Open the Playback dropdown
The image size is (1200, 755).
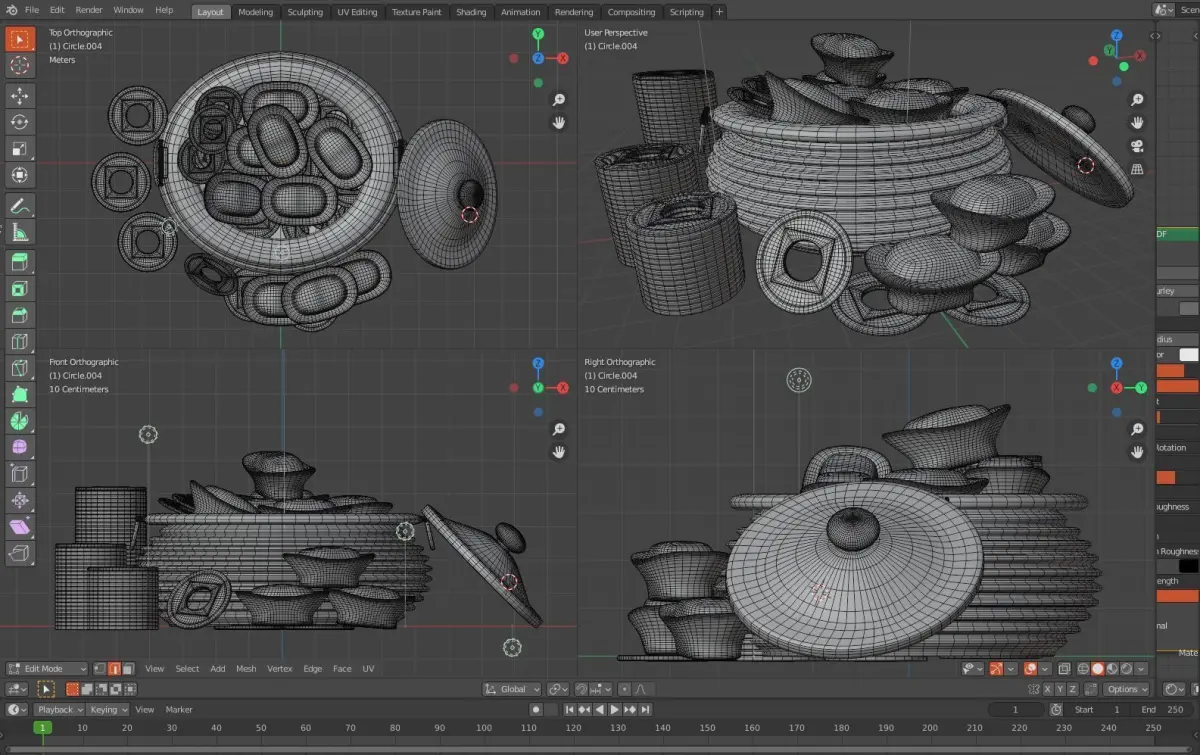click(60, 710)
